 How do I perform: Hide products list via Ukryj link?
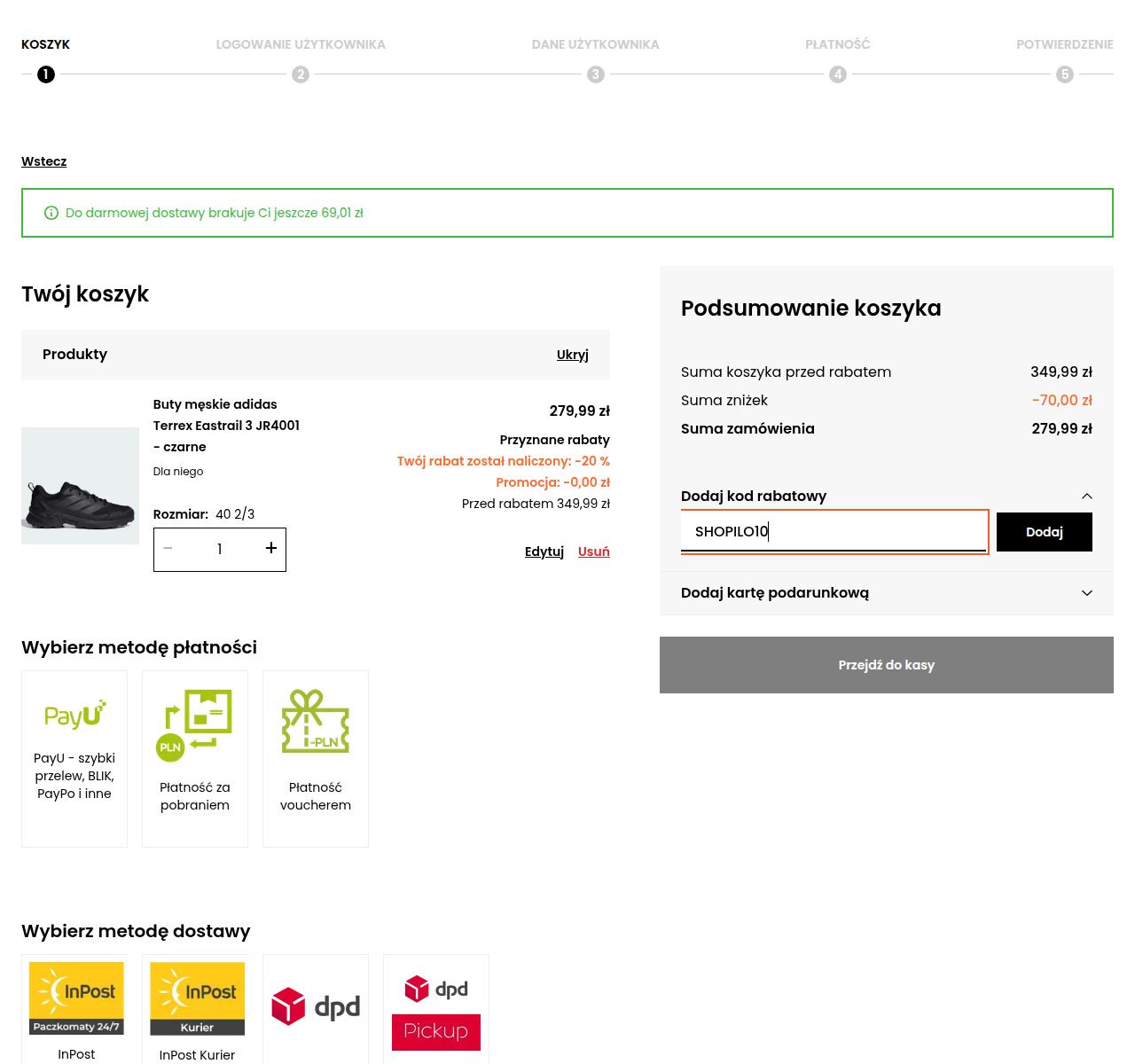pos(573,355)
